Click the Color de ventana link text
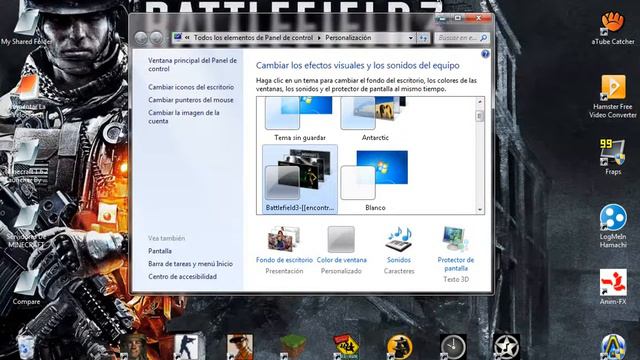This screenshot has width=640, height=360. tap(342, 260)
